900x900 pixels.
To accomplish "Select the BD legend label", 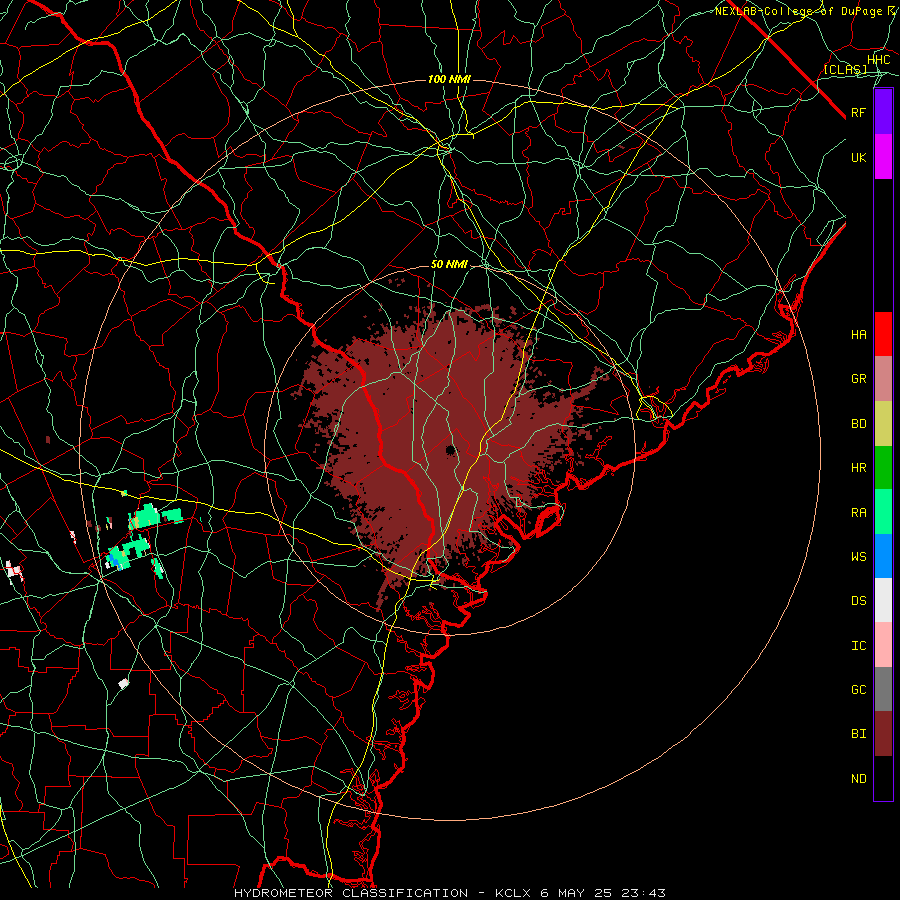I will (858, 424).
